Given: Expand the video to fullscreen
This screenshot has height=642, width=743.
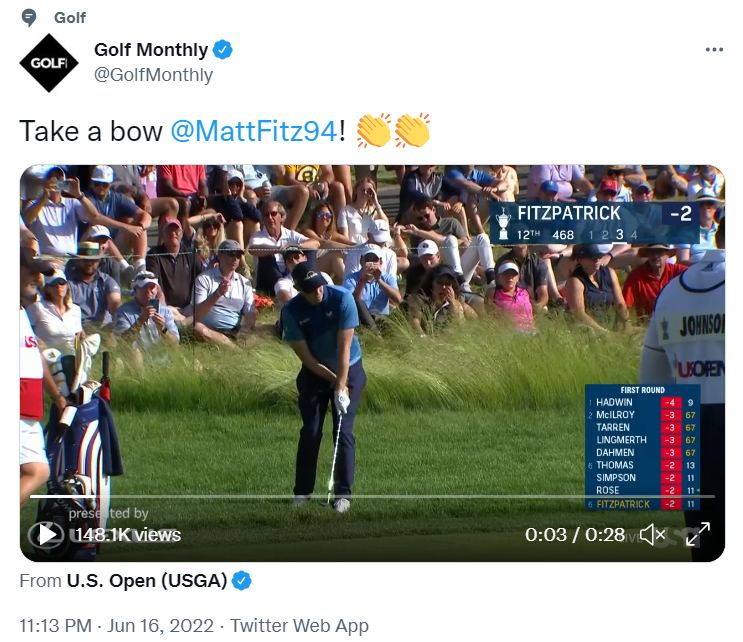Looking at the screenshot, I should pyautogui.click(x=697, y=534).
